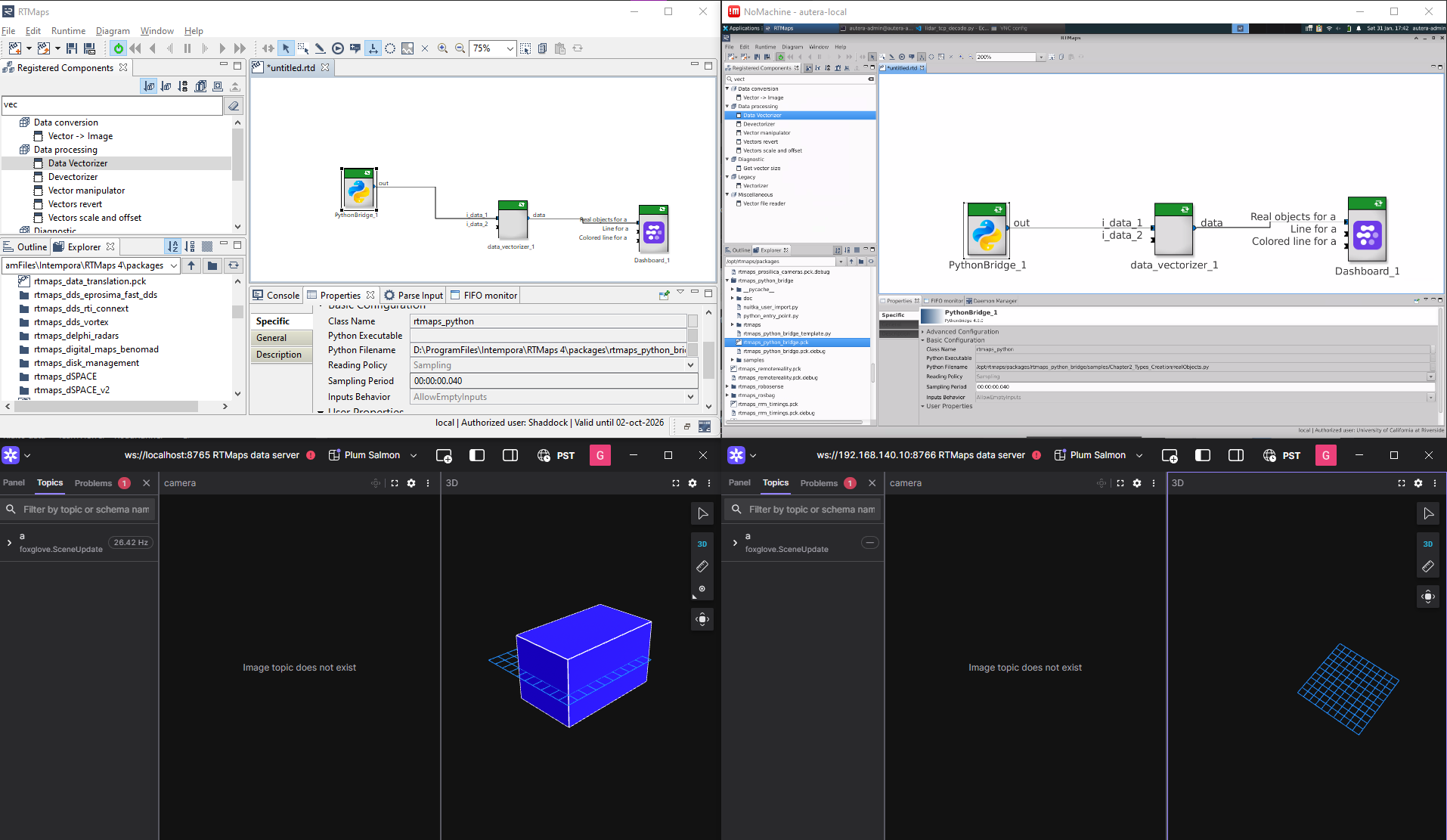Open camera panel settings gear in the localhost window

click(x=411, y=483)
